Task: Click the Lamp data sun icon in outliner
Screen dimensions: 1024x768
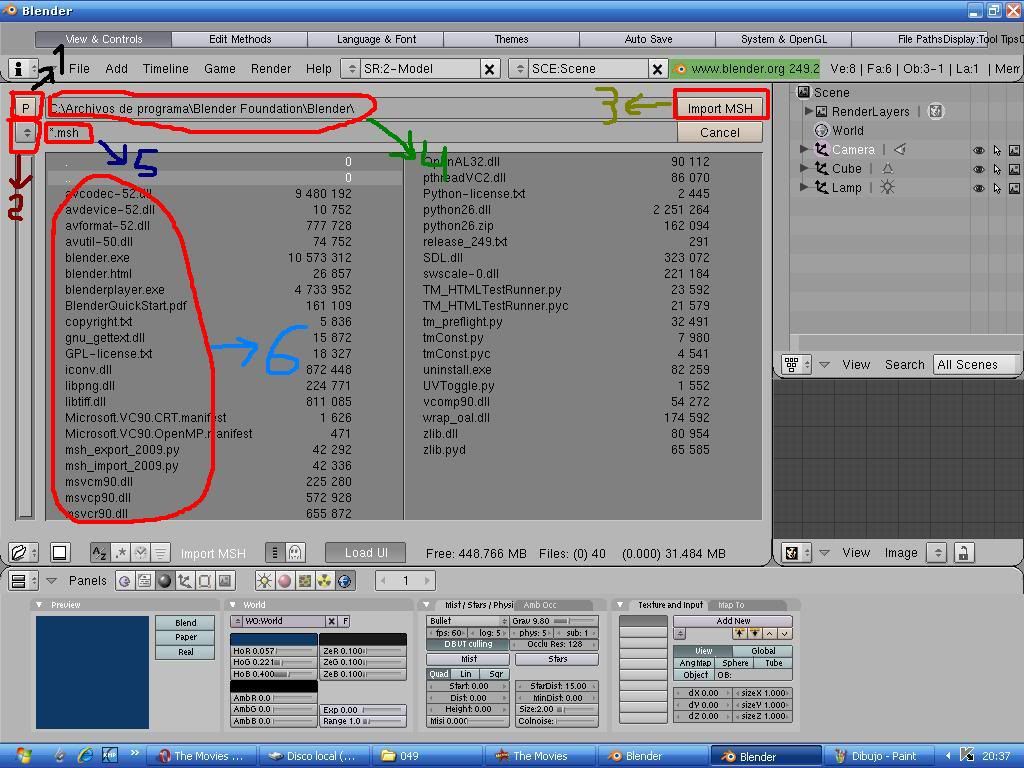Action: click(888, 187)
